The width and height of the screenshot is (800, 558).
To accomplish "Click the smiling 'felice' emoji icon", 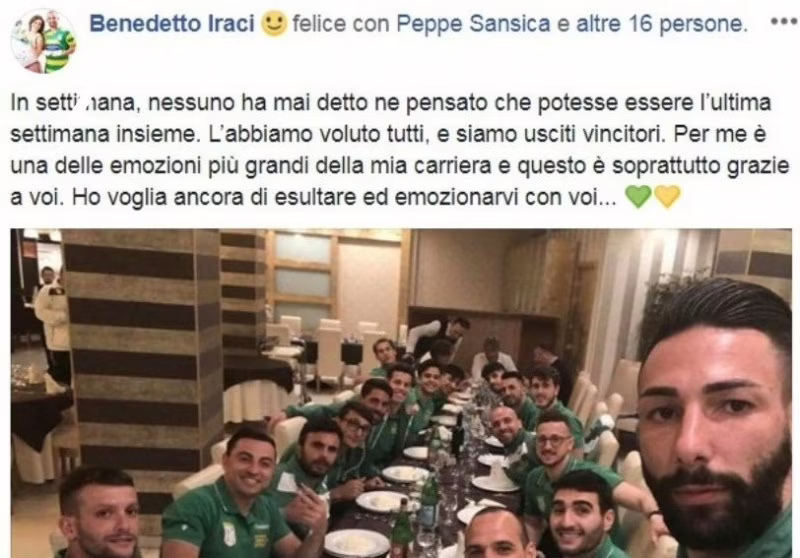I will pyautogui.click(x=274, y=23).
